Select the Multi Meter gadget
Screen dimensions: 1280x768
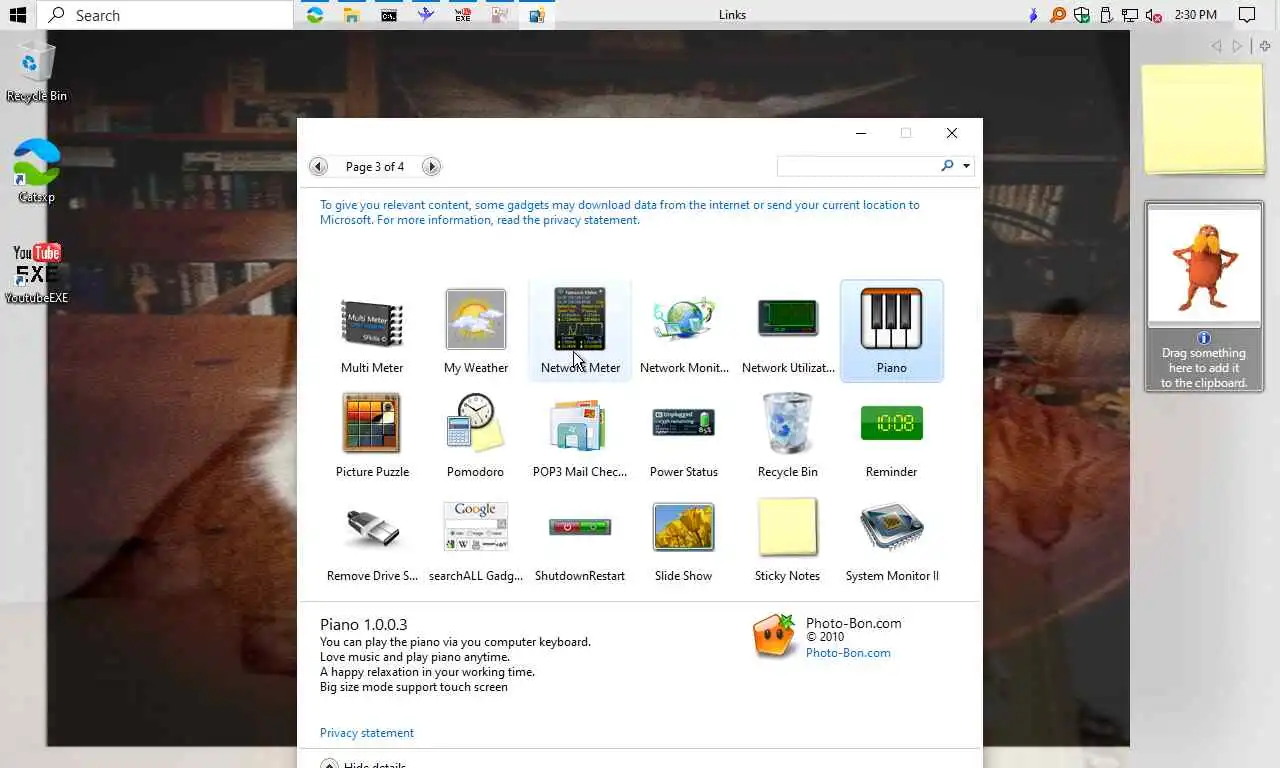coord(372,332)
